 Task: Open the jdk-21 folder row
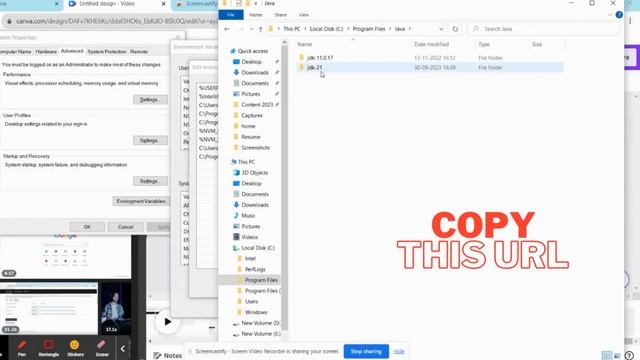430,67
